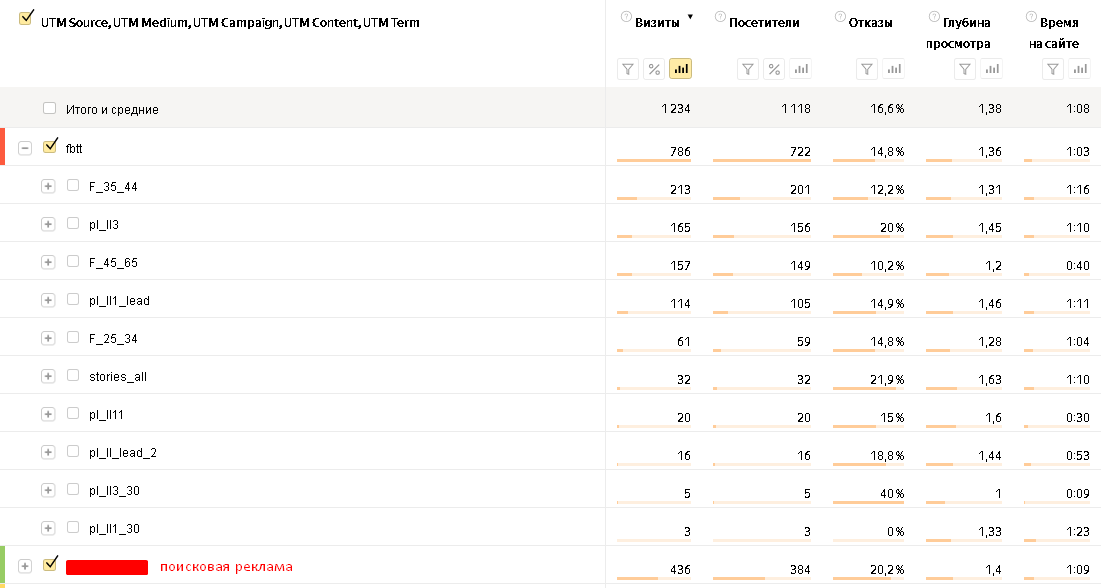Uncheck the fbtt source checkbox
The width and height of the screenshot is (1101, 588).
(x=50, y=147)
